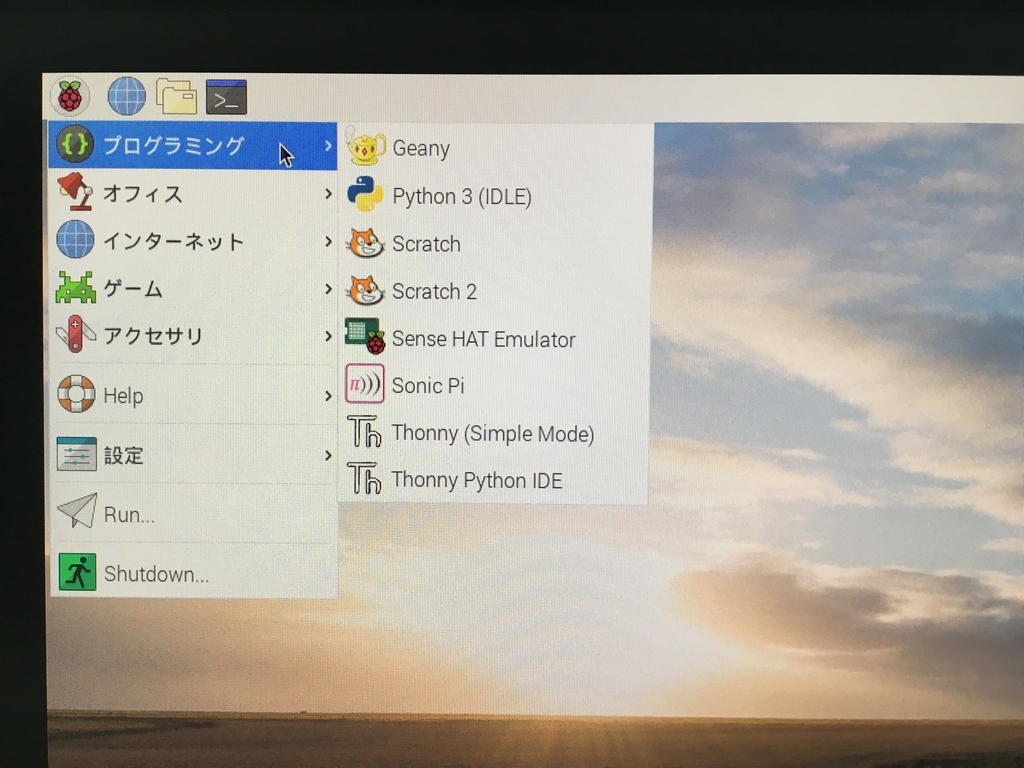The image size is (1024, 768).
Task: Click the Sense HAT Emulator text
Action: coord(483,340)
